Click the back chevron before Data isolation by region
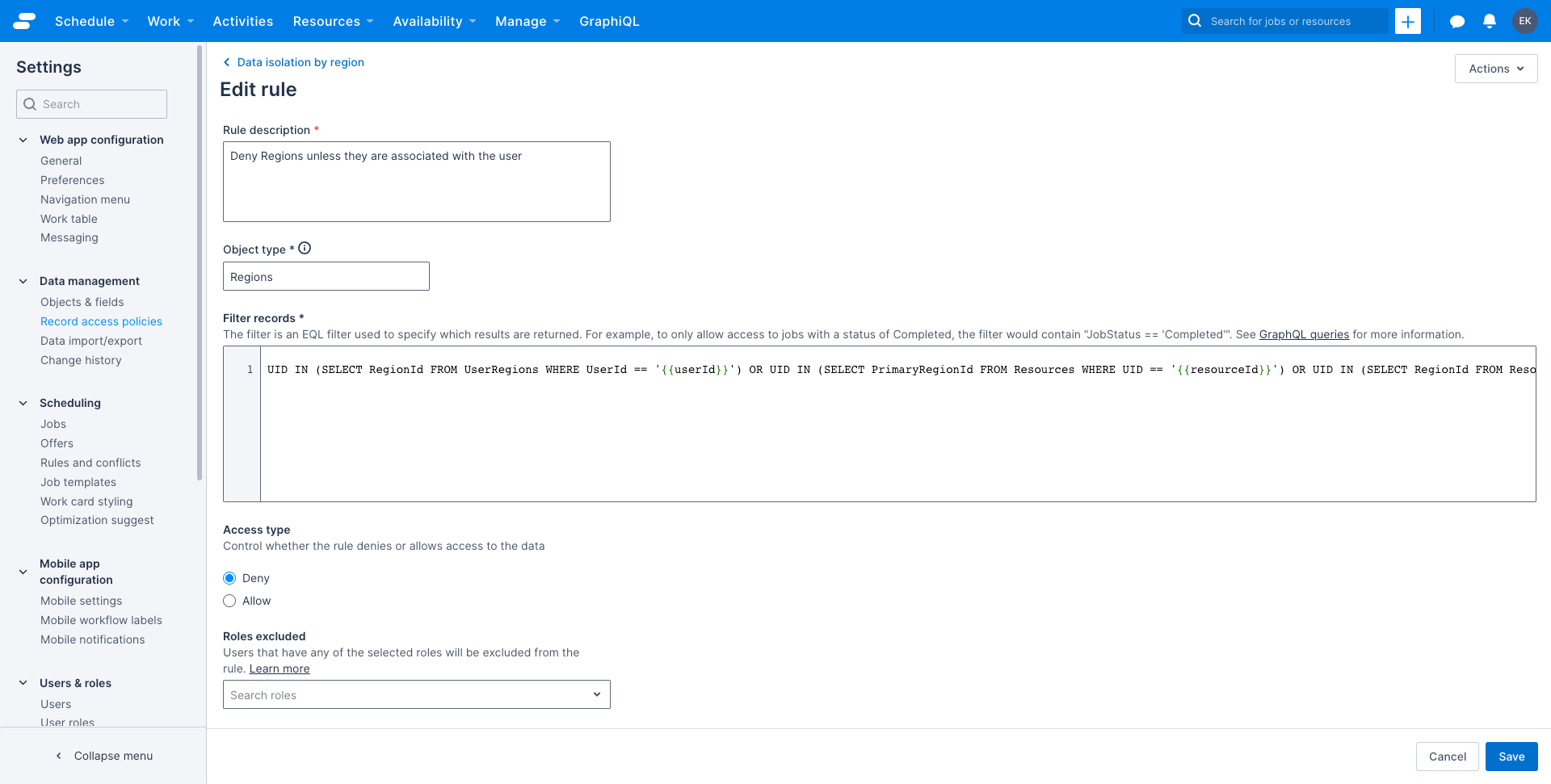Viewport: 1551px width, 784px height. (225, 61)
